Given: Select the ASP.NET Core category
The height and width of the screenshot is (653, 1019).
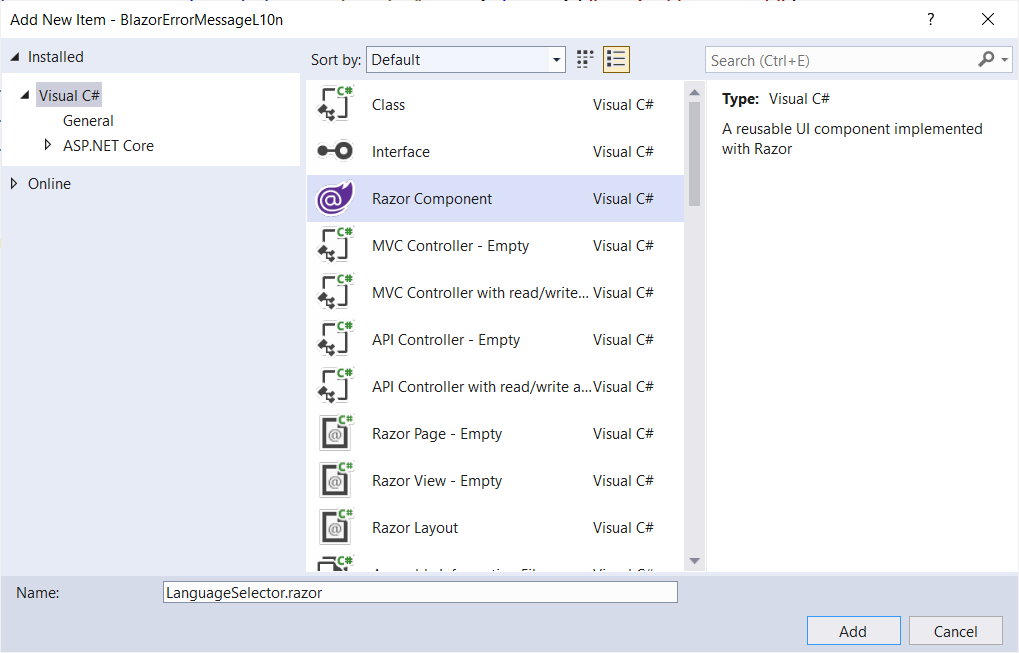Looking at the screenshot, I should coord(109,146).
